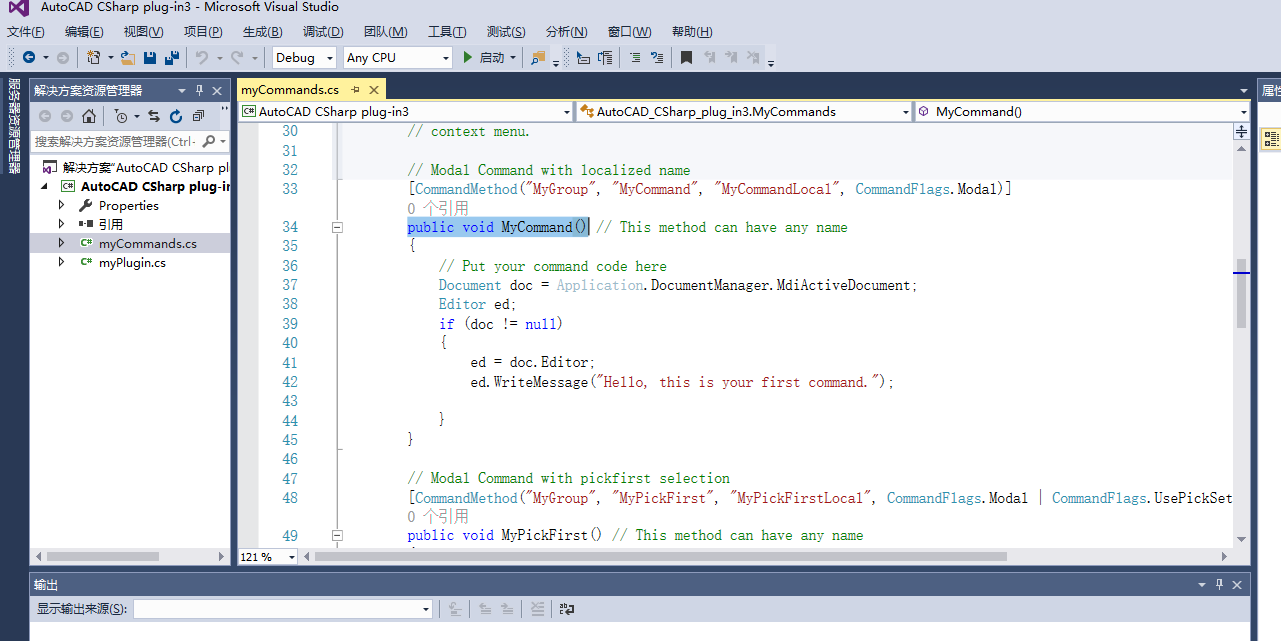This screenshot has height=641, width=1281.
Task: Click the Solution Explorer search box
Action: tap(115, 142)
